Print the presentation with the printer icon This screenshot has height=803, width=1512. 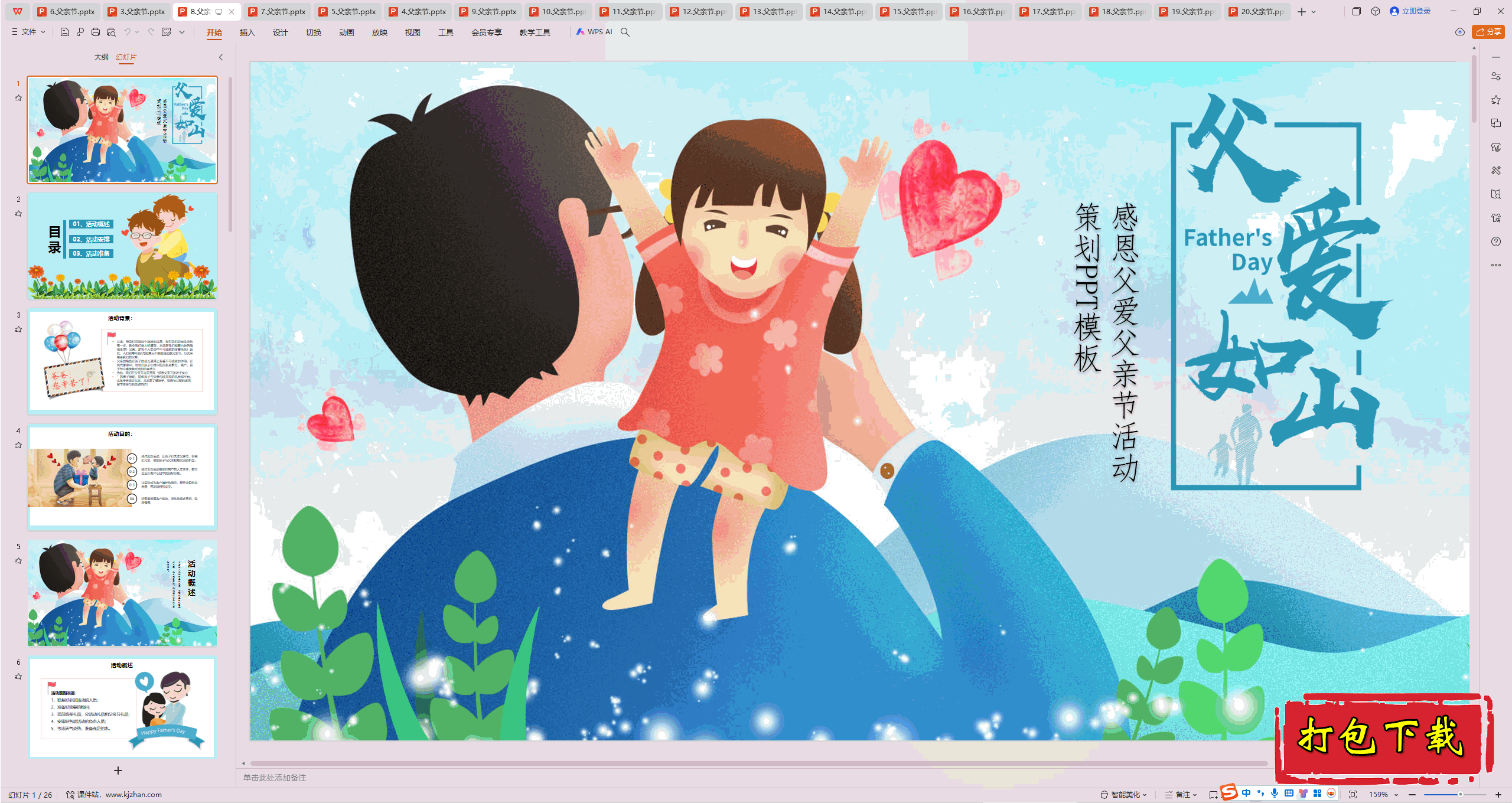tap(96, 32)
